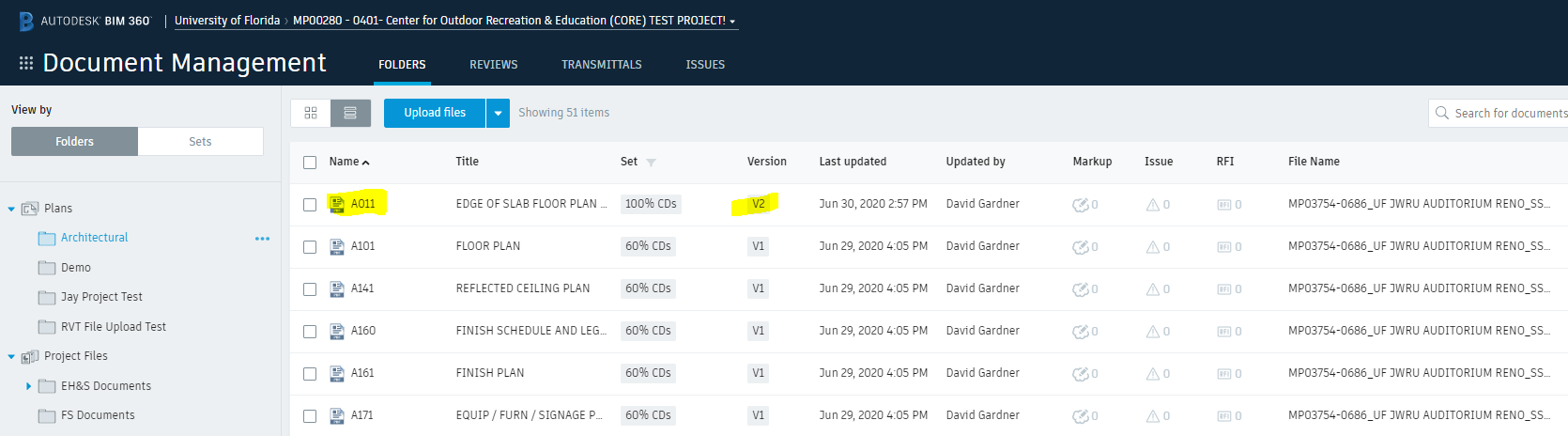
Task: Sort by the Name column
Action: pyautogui.click(x=348, y=162)
